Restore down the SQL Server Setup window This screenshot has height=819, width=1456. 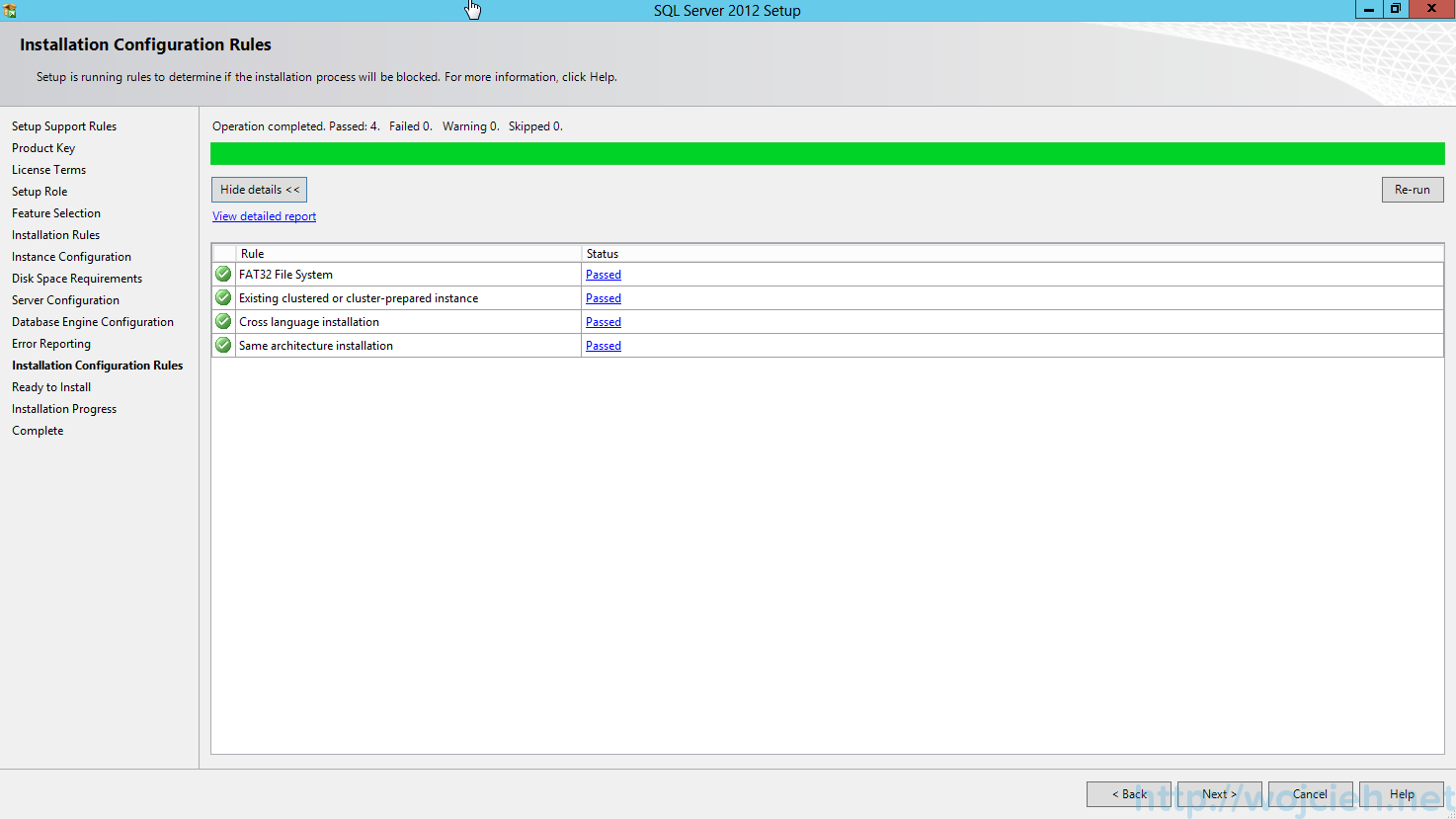pos(1396,9)
